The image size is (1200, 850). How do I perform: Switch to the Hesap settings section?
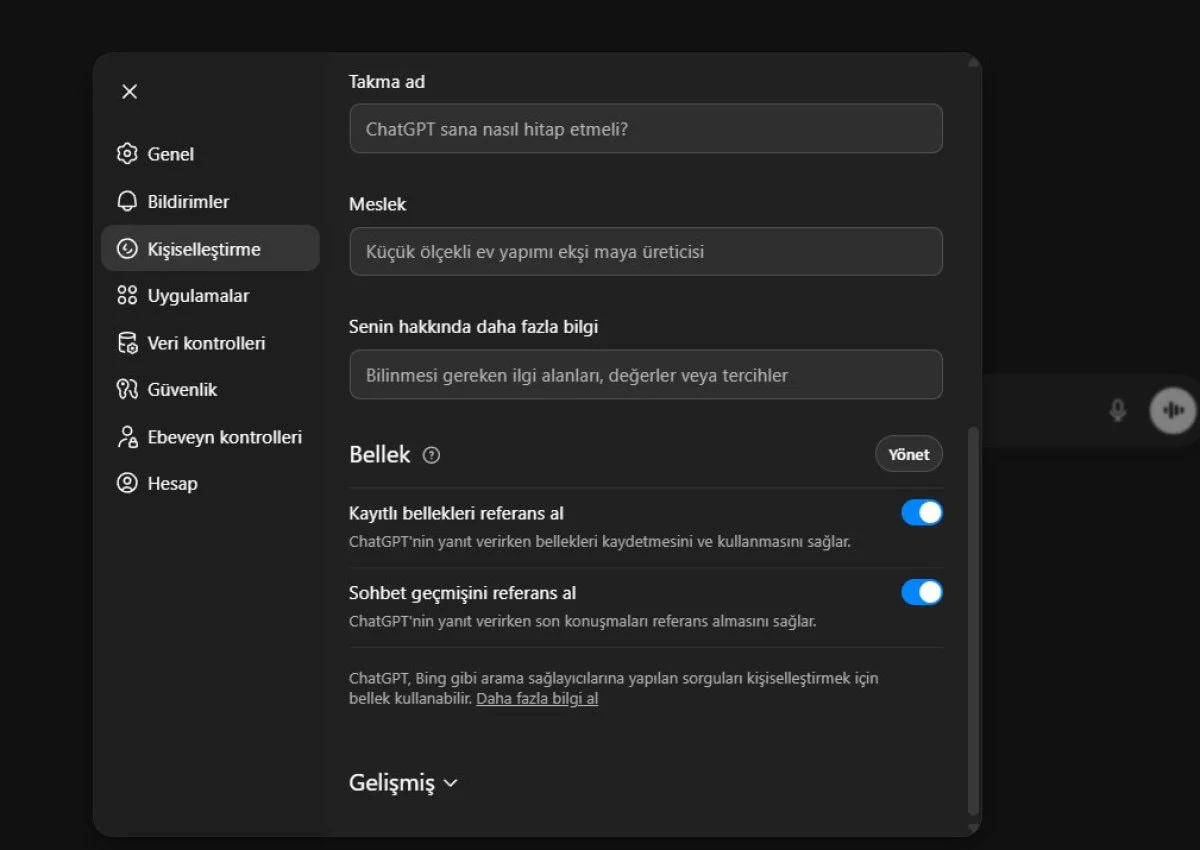(x=172, y=483)
